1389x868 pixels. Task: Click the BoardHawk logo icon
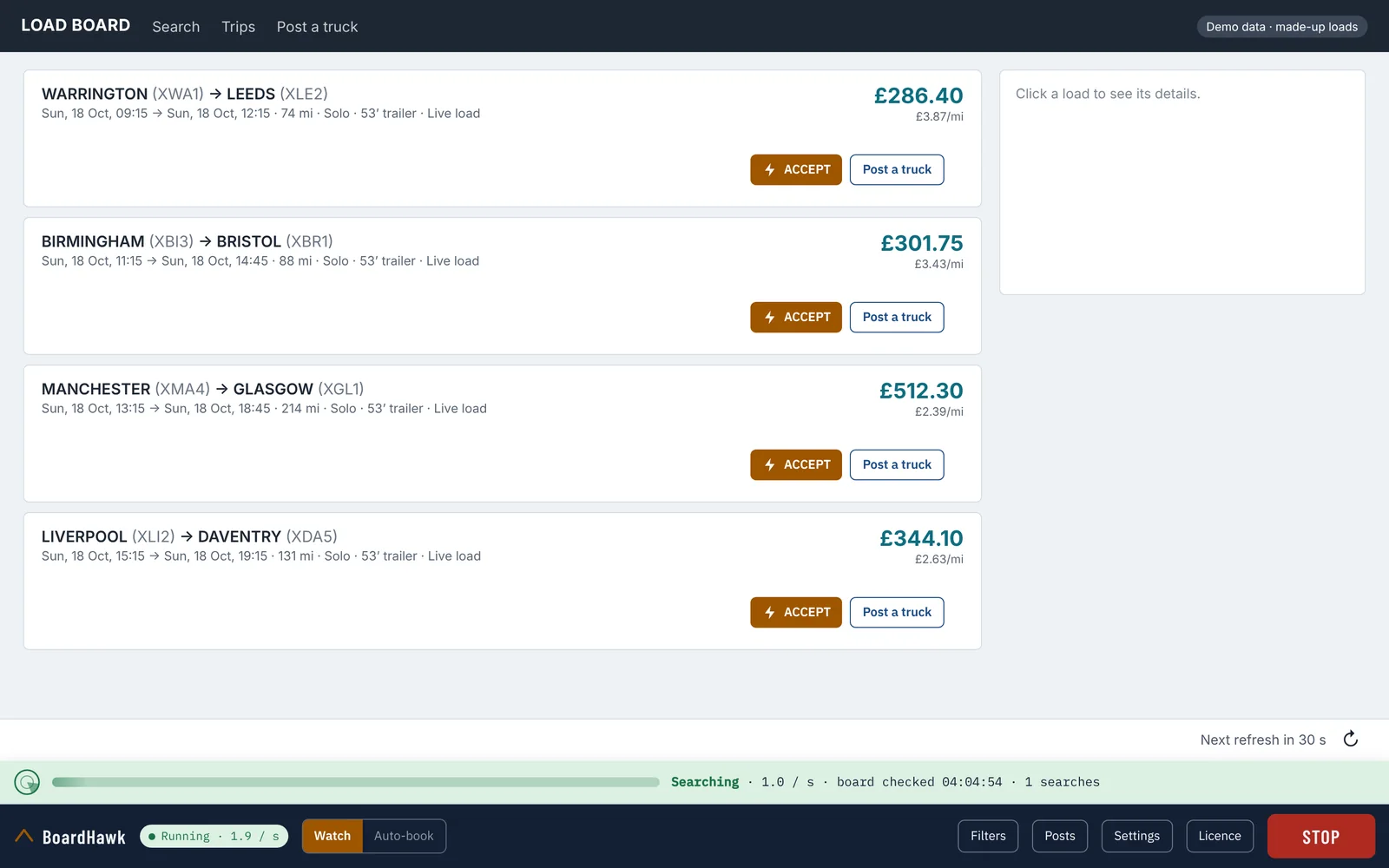pos(24,836)
